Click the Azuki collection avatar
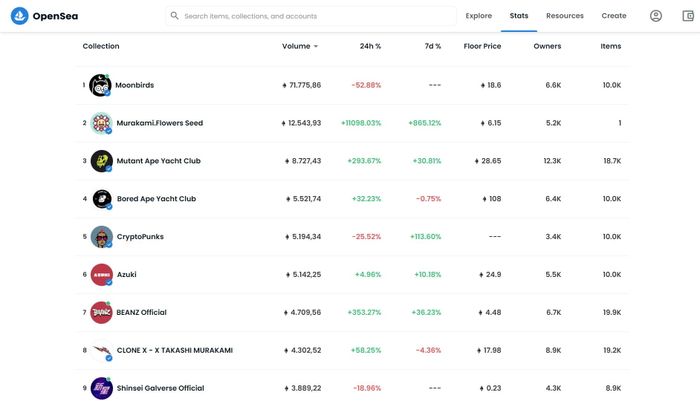 coord(102,275)
